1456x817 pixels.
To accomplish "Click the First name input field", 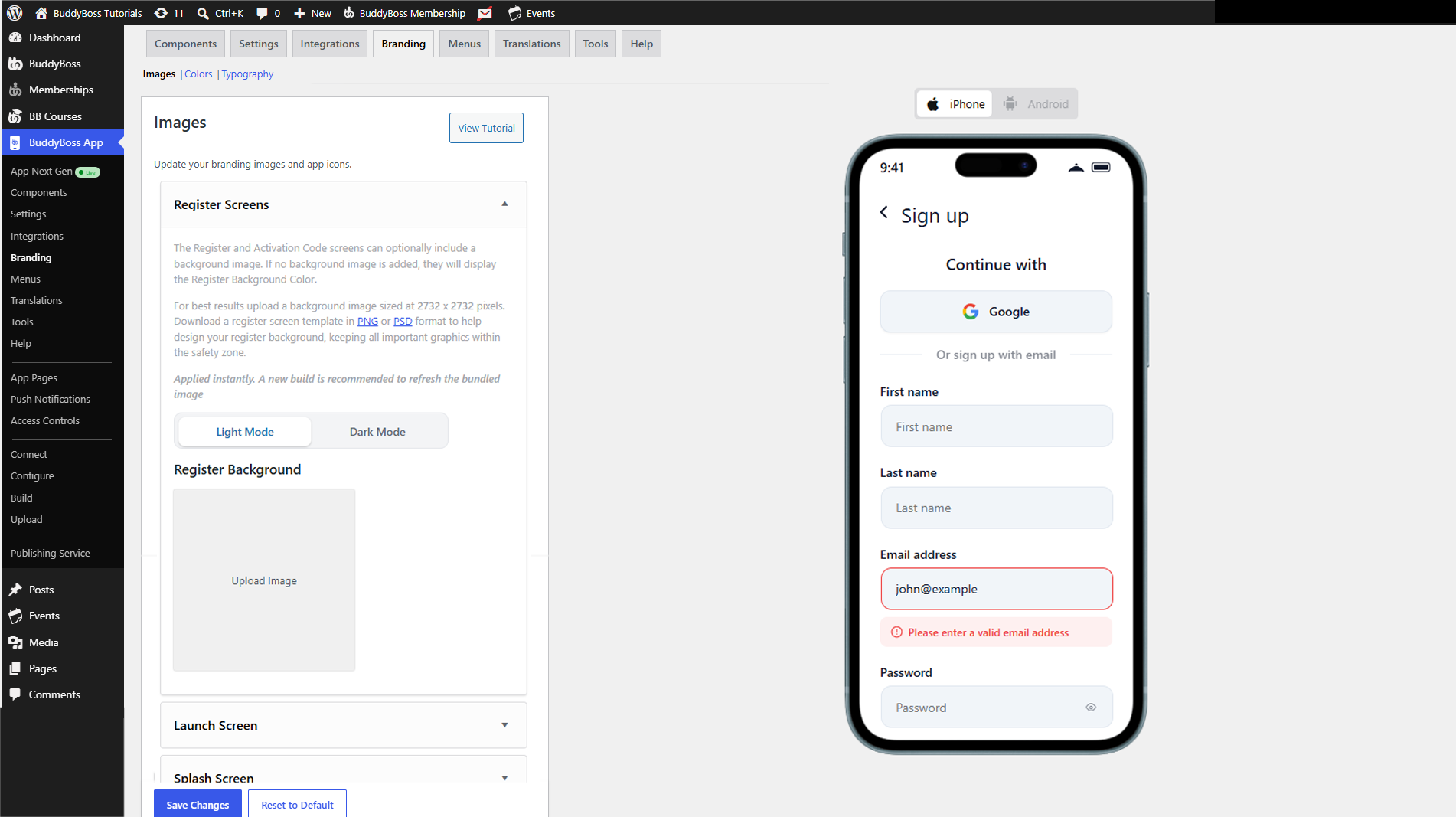I will pyautogui.click(x=996, y=426).
